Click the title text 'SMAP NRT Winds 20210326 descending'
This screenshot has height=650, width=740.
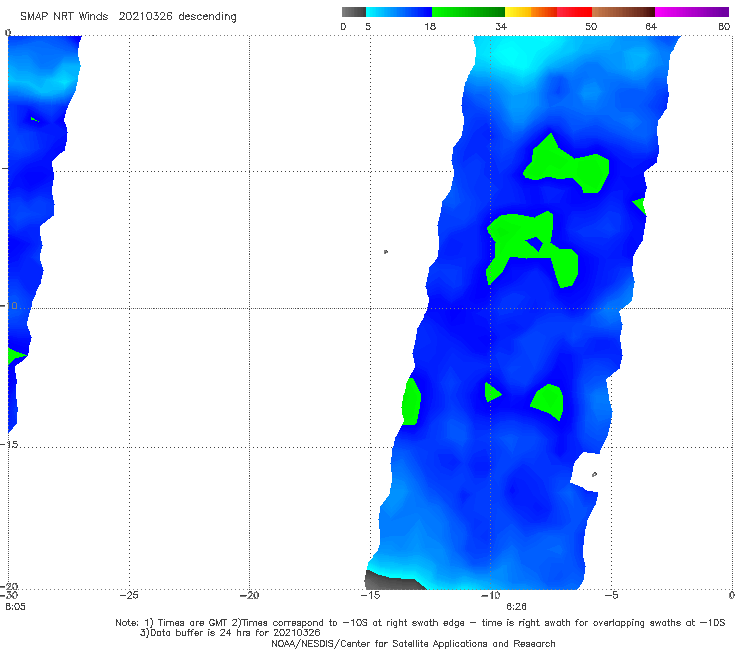tap(128, 17)
